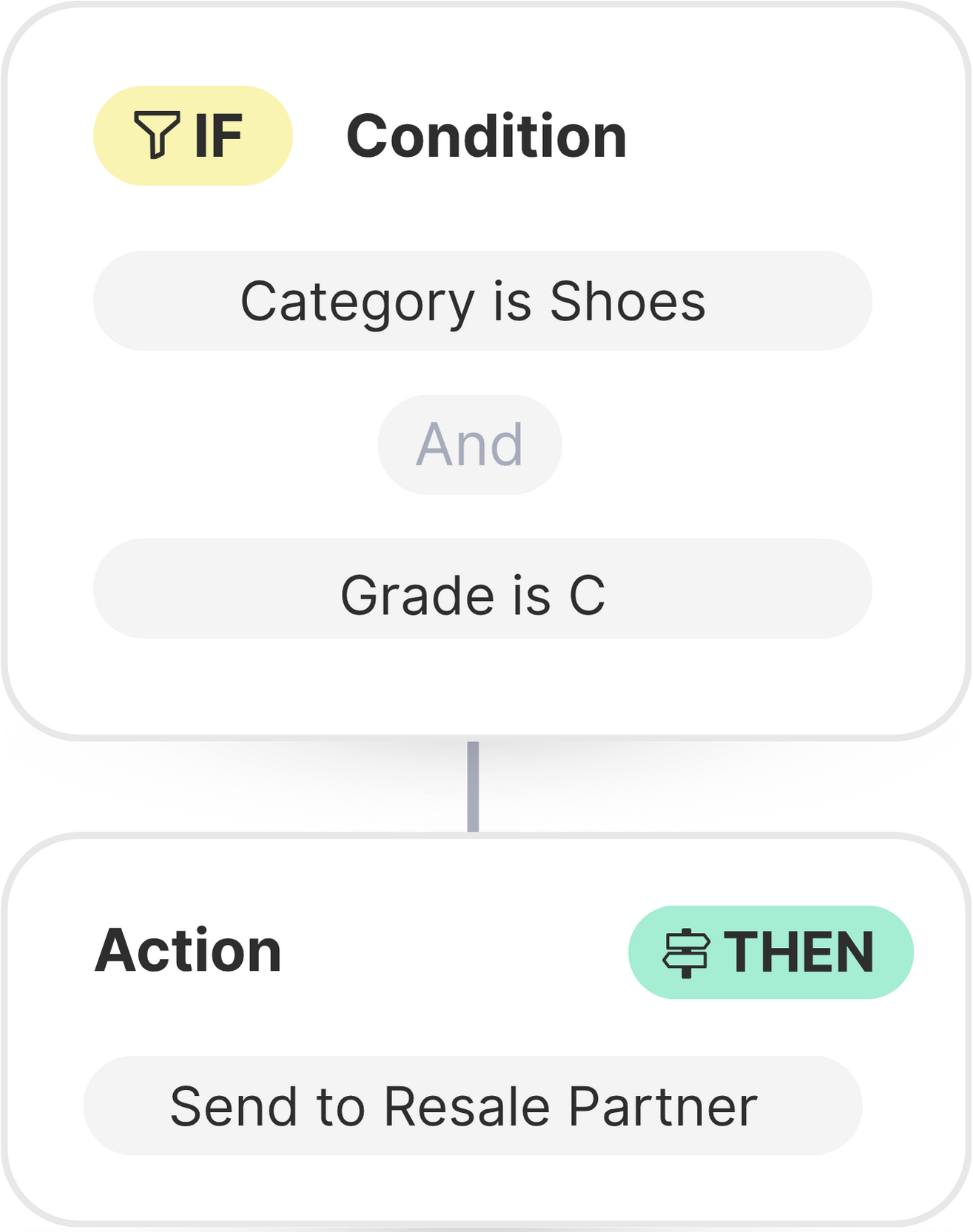Select the yellow IF label text

point(218,136)
